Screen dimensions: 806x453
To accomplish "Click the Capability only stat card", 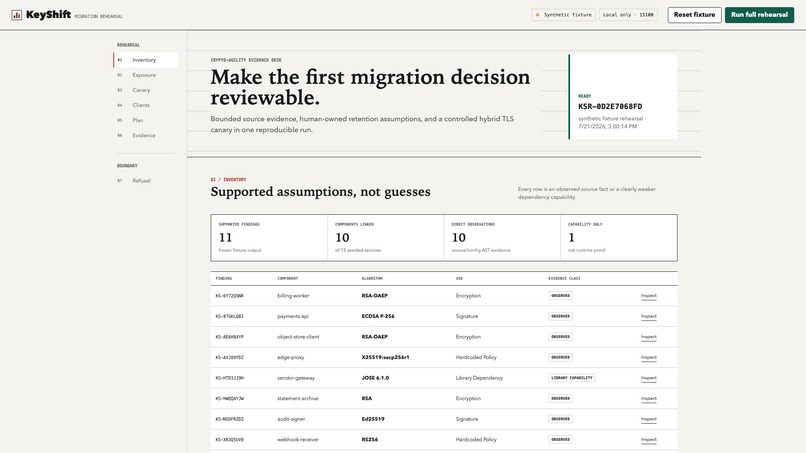I will 619,238.
